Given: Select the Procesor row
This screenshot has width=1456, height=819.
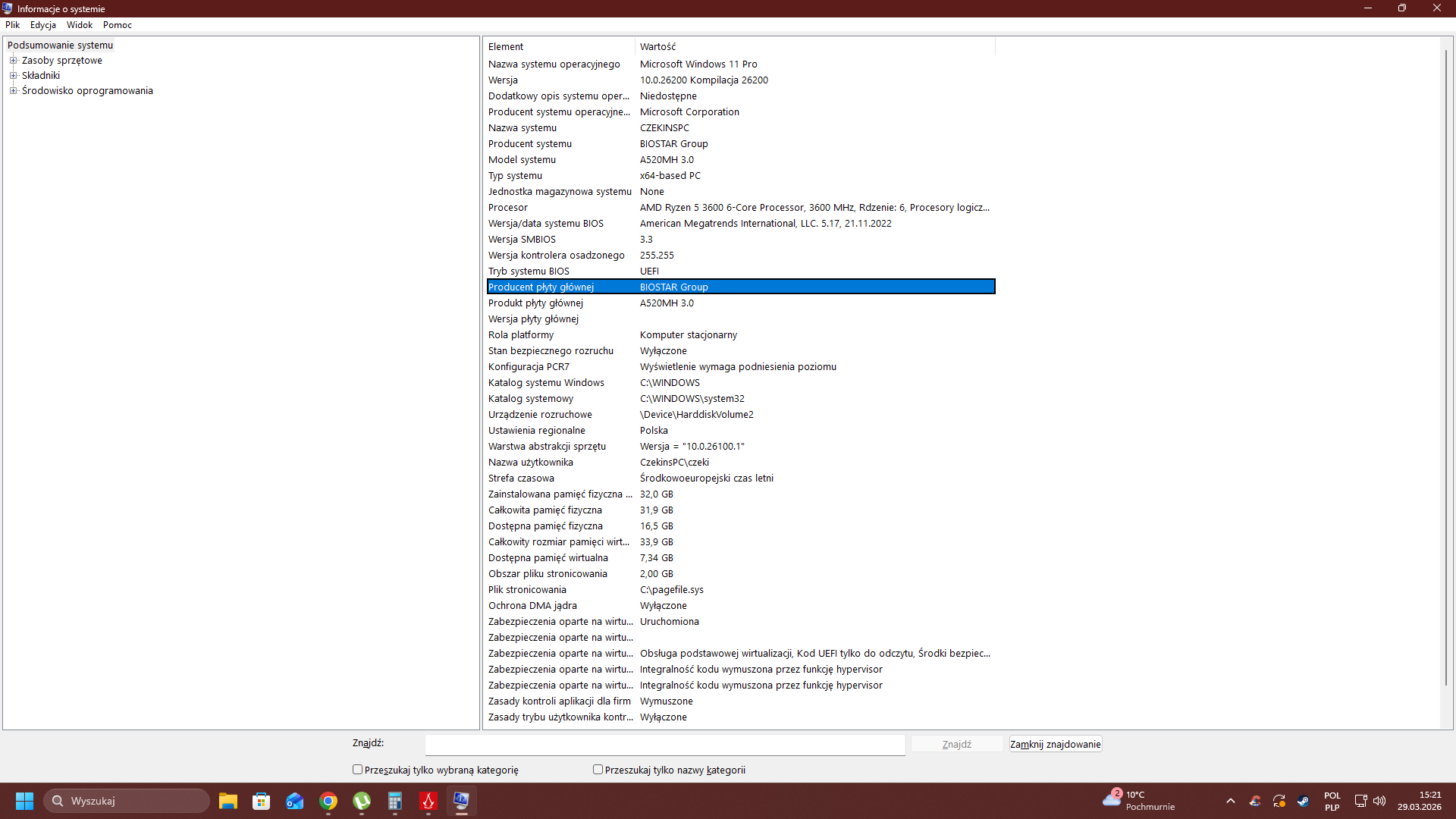Looking at the screenshot, I should [x=741, y=208].
